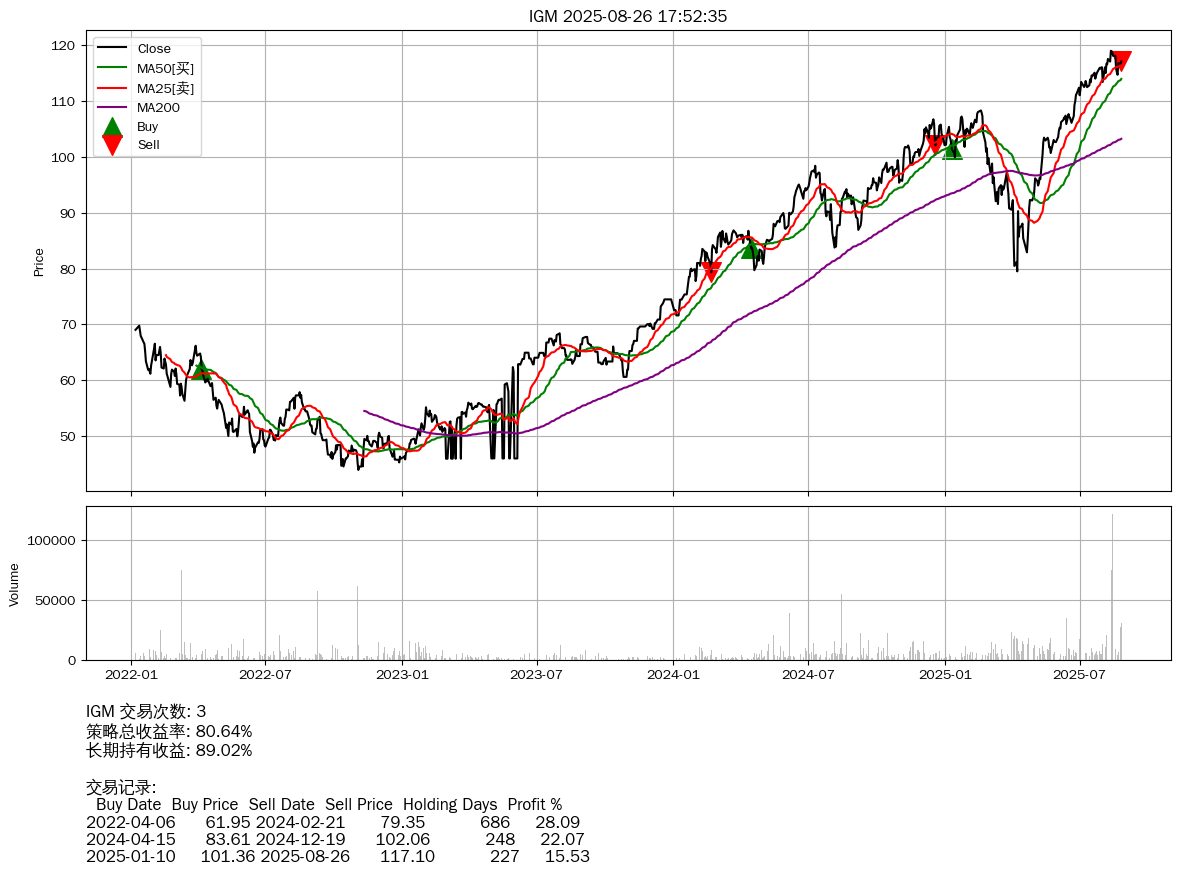Click the black Close line swatch in legend
Image resolution: width=1180 pixels, height=875 pixels.
[x=112, y=49]
